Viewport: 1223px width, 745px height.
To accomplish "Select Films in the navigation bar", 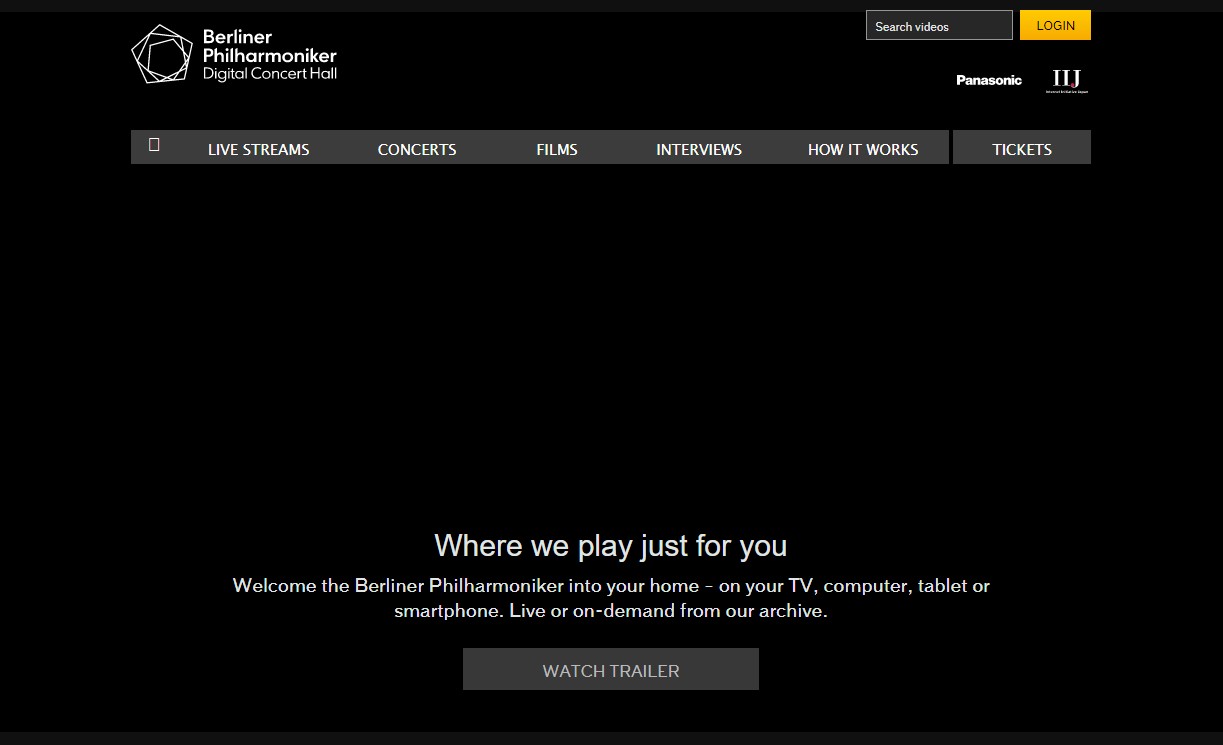I will point(557,149).
